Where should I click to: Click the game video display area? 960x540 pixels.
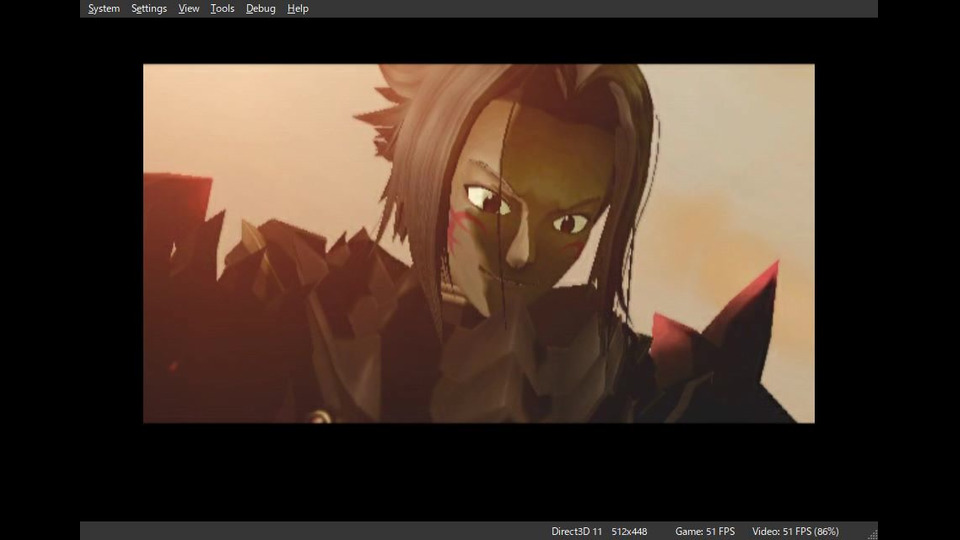coord(479,243)
